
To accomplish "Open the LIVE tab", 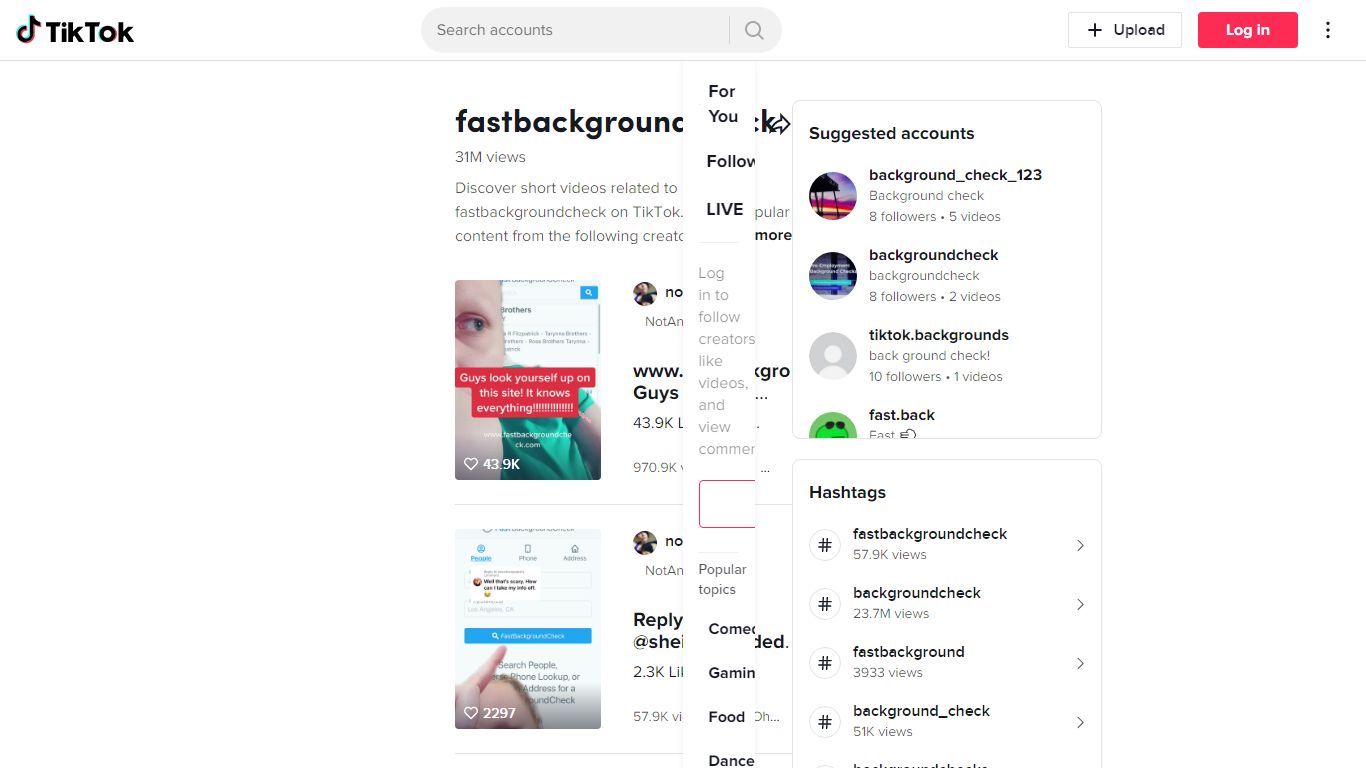I will 725,209.
